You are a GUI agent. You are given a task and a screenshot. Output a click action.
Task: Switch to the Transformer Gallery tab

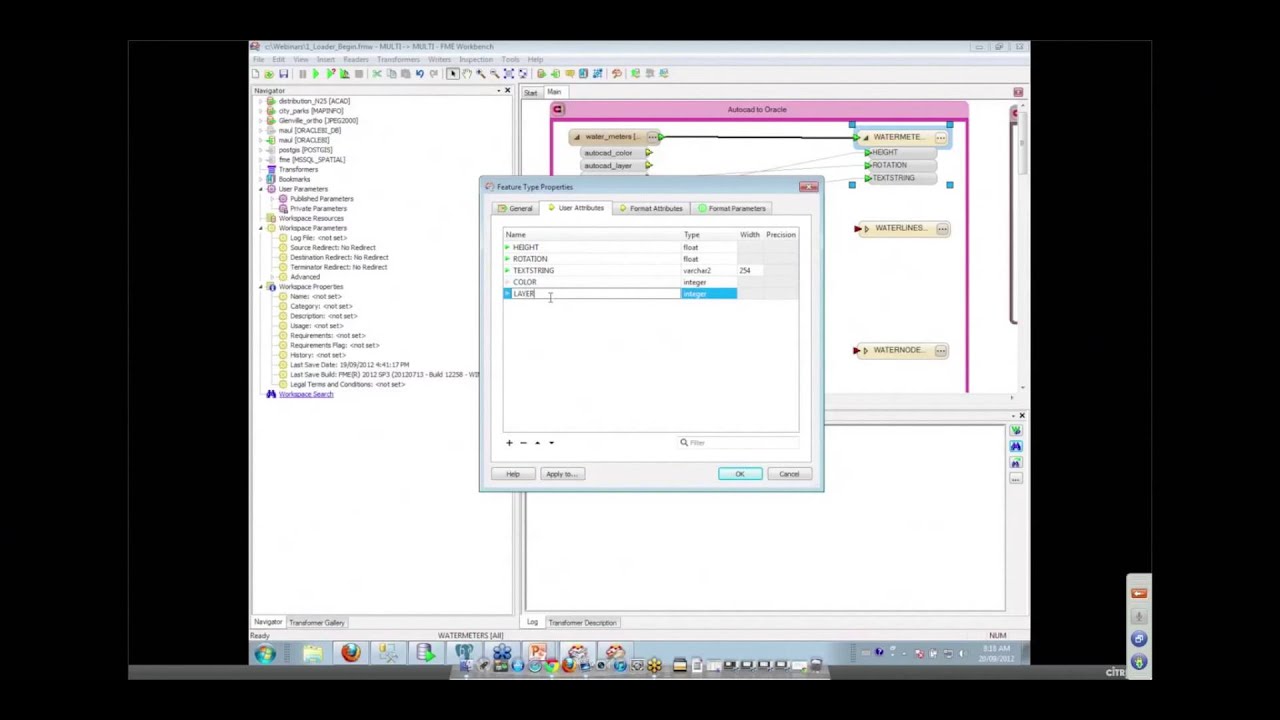[x=317, y=622]
